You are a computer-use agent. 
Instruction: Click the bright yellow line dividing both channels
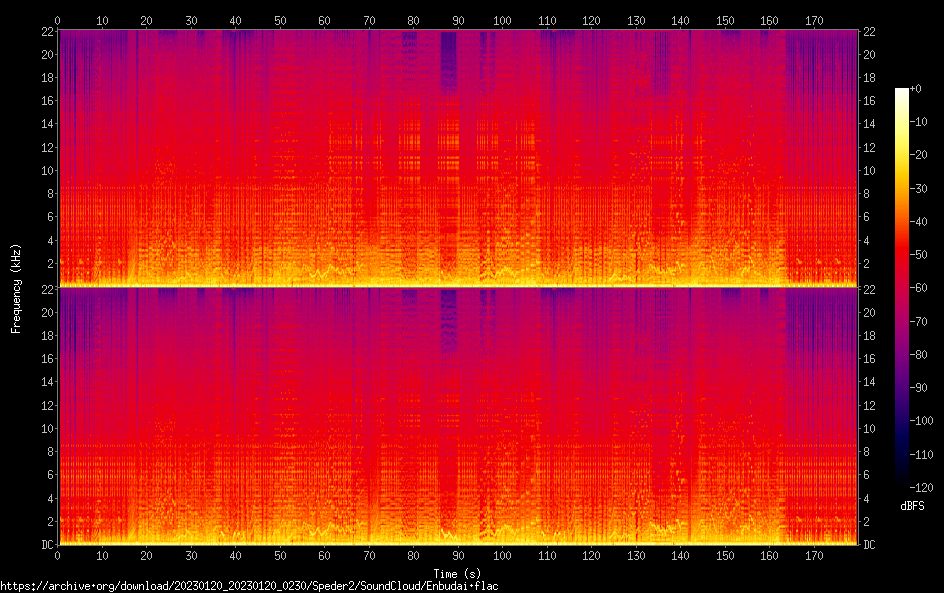458,287
